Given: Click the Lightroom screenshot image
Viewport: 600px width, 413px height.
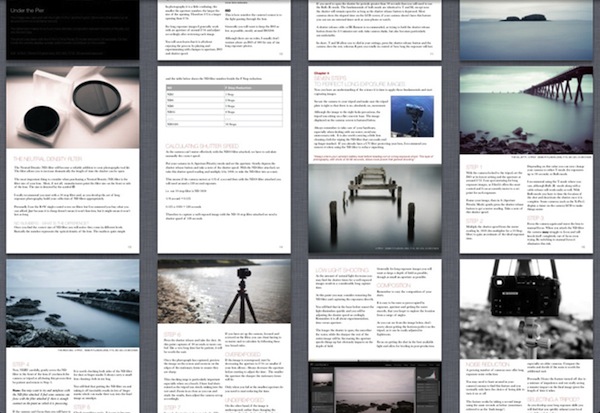Looking at the screenshot, I should tap(375, 387).
